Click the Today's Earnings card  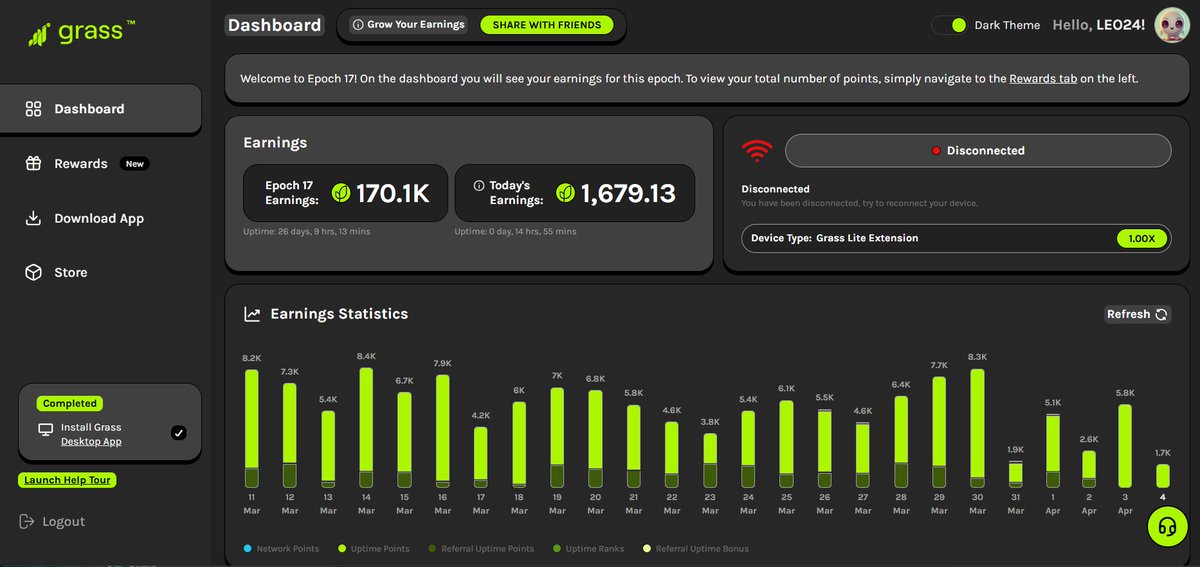pos(574,193)
